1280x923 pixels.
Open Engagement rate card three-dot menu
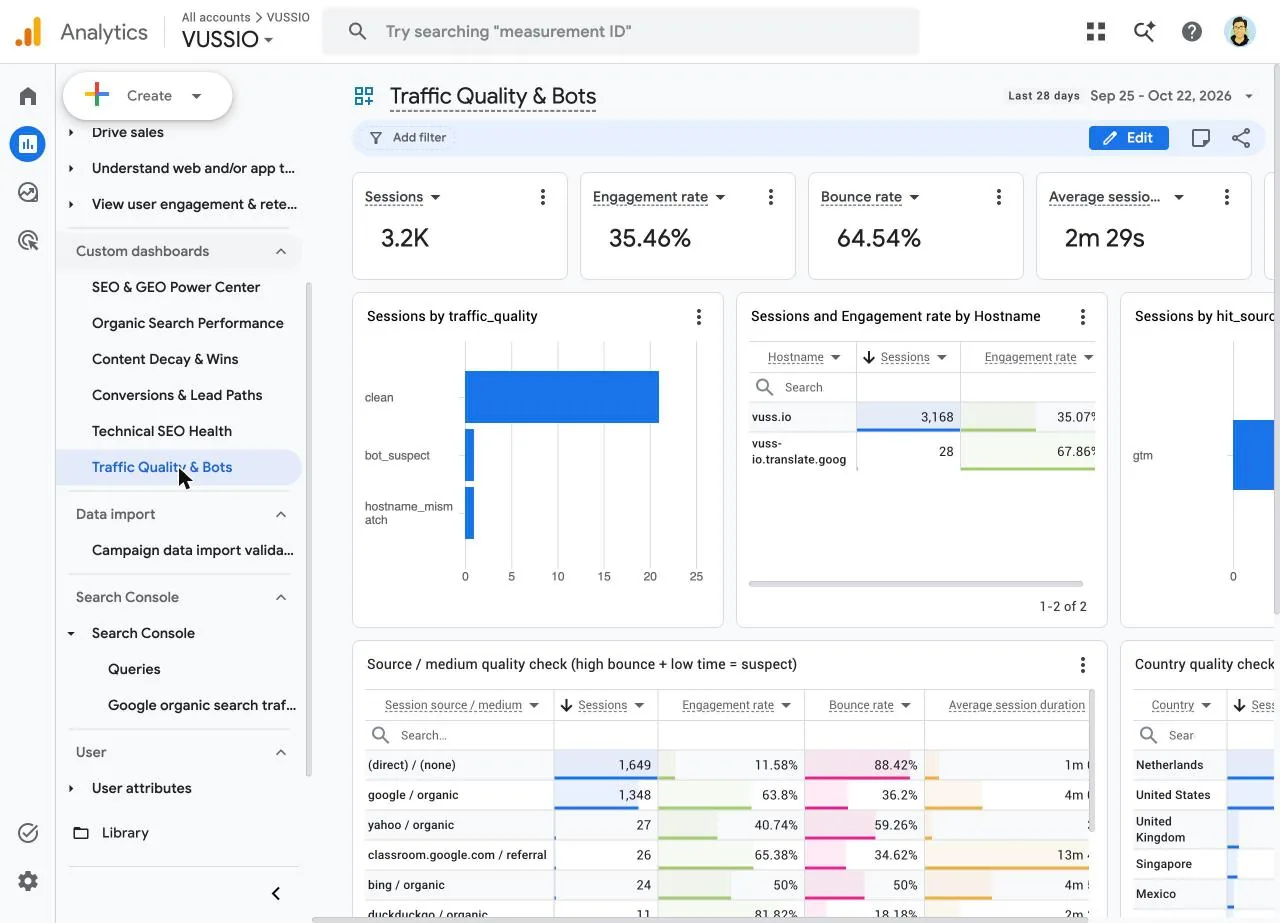click(x=771, y=197)
